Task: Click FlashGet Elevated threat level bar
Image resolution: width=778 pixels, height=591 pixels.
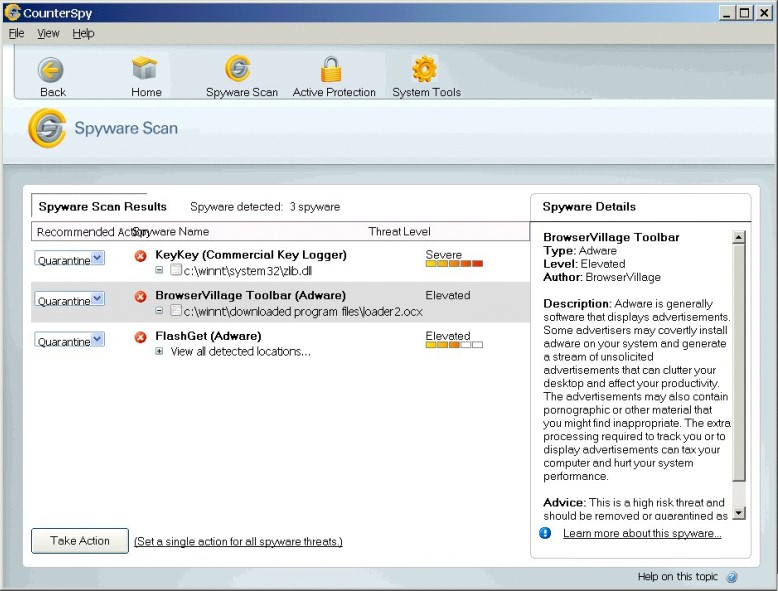Action: pos(454,344)
